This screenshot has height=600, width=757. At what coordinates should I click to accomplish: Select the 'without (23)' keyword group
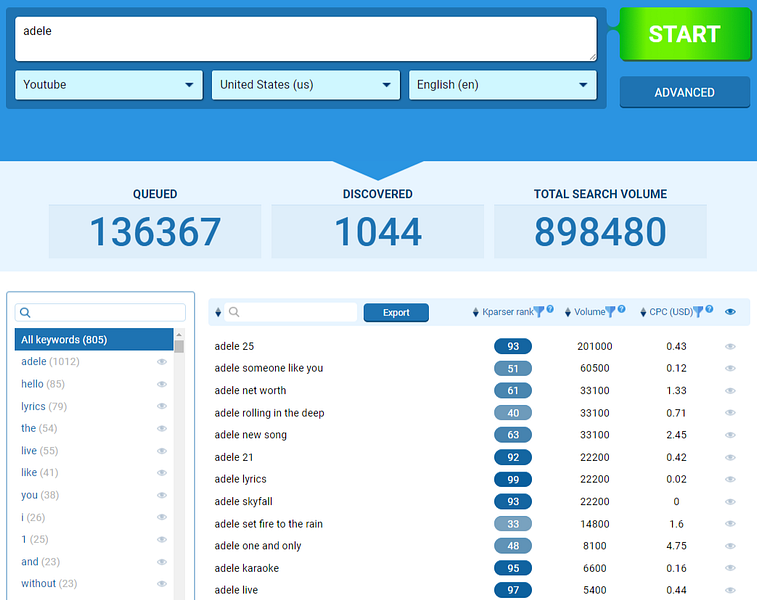point(49,584)
